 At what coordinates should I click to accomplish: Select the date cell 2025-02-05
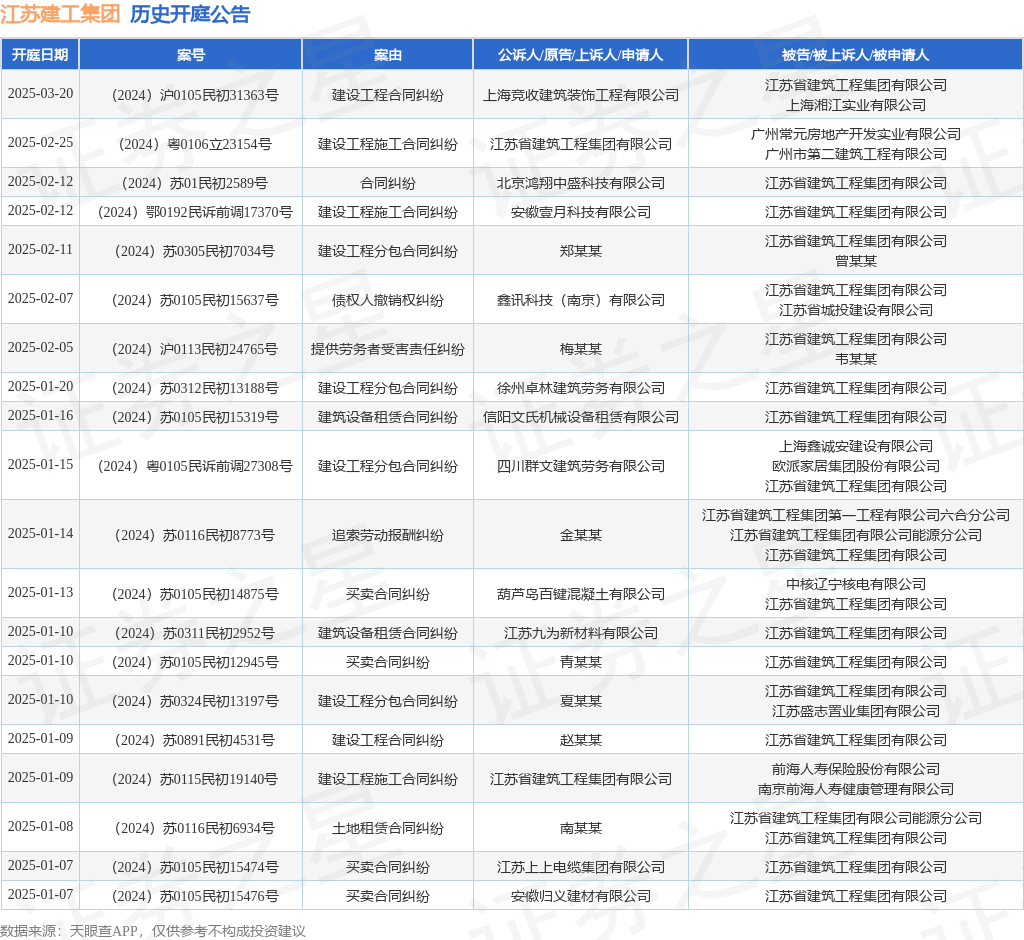[x=40, y=348]
